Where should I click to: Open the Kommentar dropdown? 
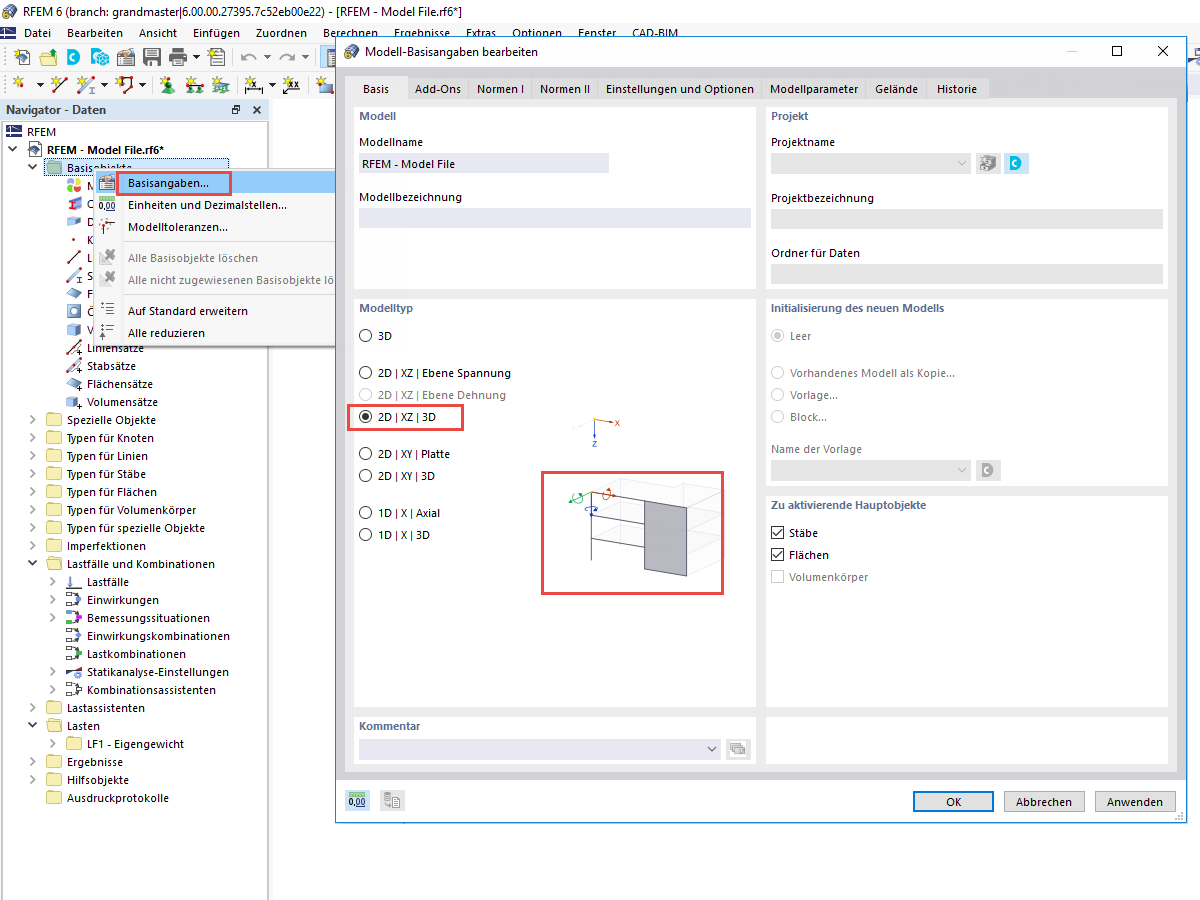click(713, 748)
